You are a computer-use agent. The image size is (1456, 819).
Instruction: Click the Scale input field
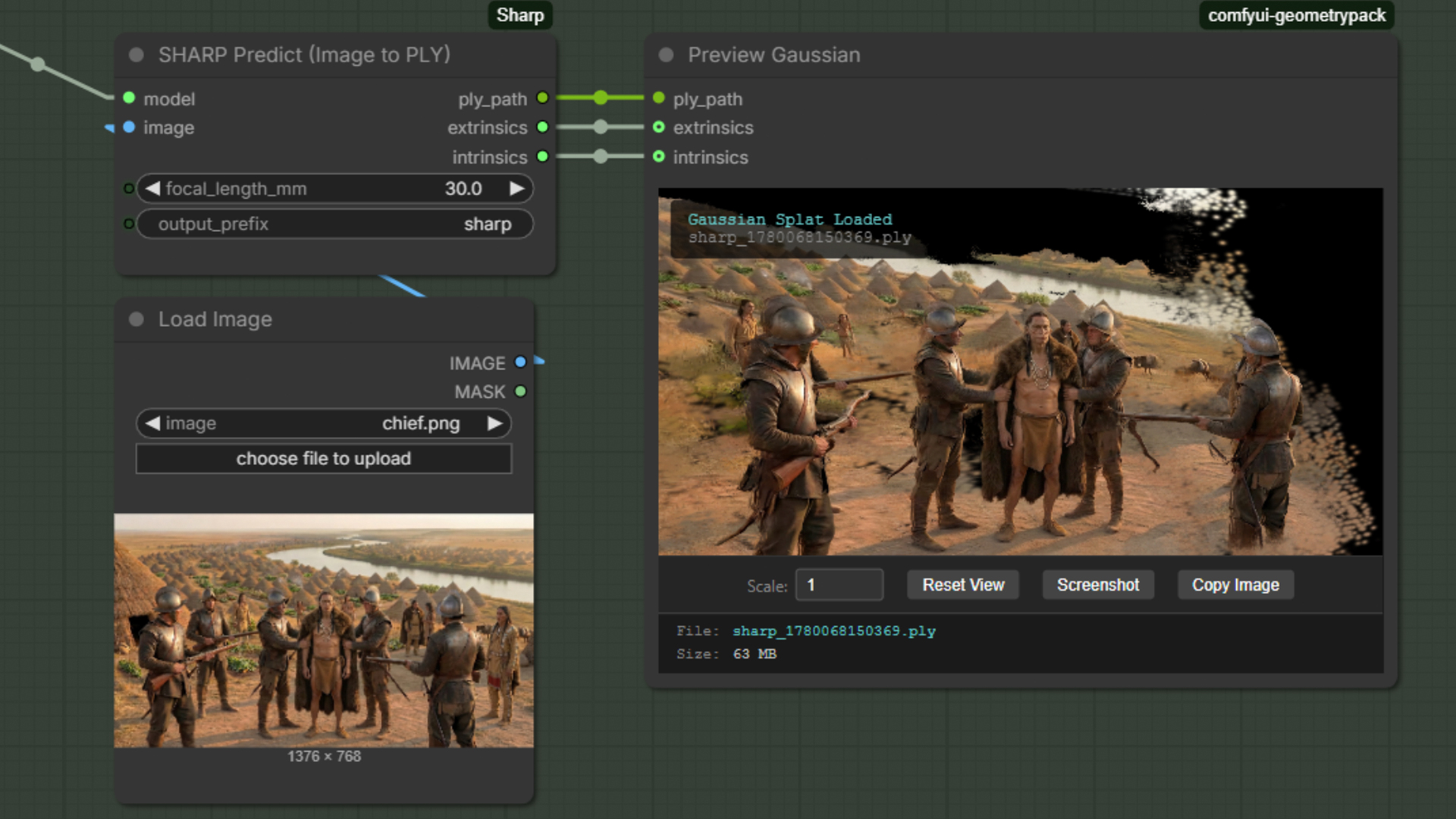pos(839,585)
